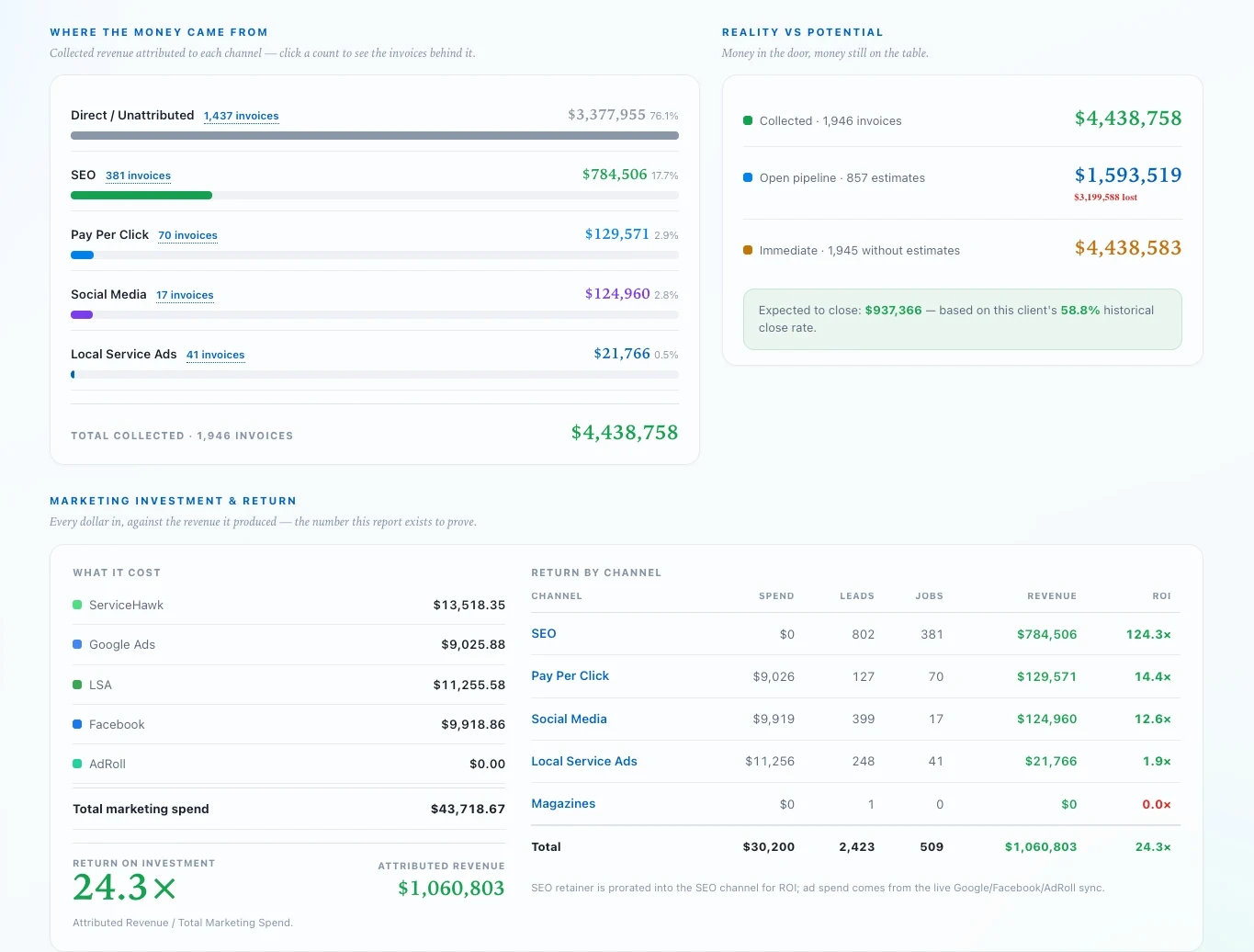This screenshot has width=1254, height=952.
Task: Open the Social Media channel in the return table
Action: 569,719
